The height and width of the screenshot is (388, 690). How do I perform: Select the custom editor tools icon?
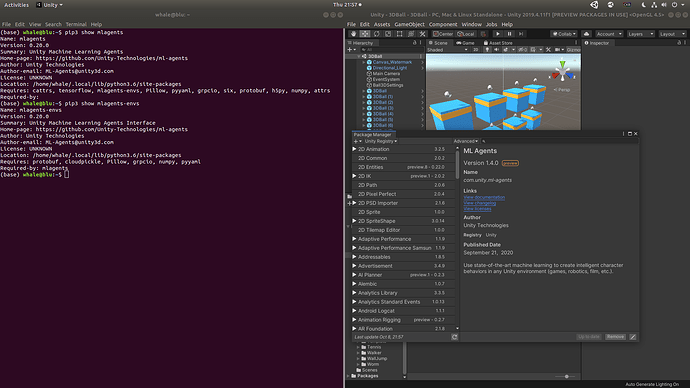point(422,34)
